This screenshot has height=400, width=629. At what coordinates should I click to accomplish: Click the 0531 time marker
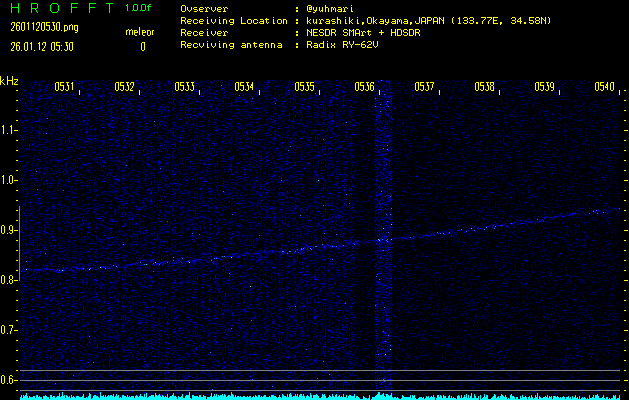pyautogui.click(x=64, y=87)
